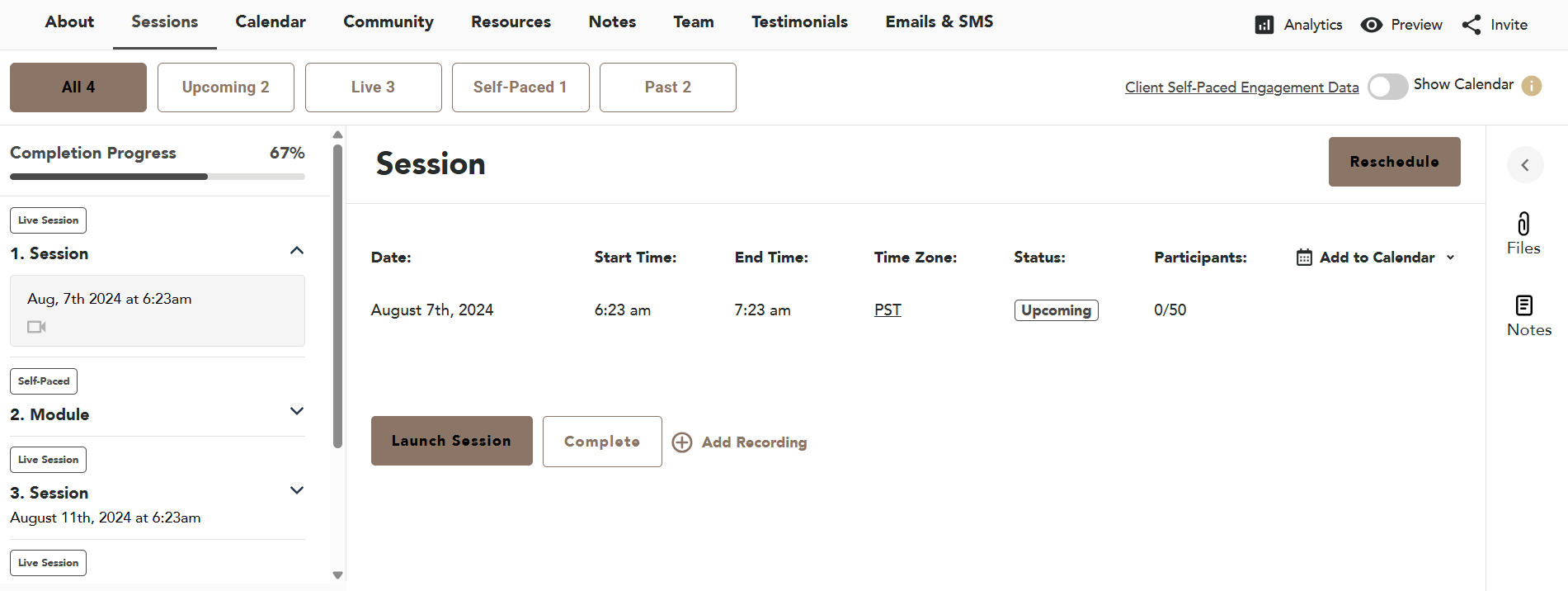This screenshot has width=1568, height=591.
Task: Filter sessions by Self-Paced 1
Action: click(x=520, y=87)
